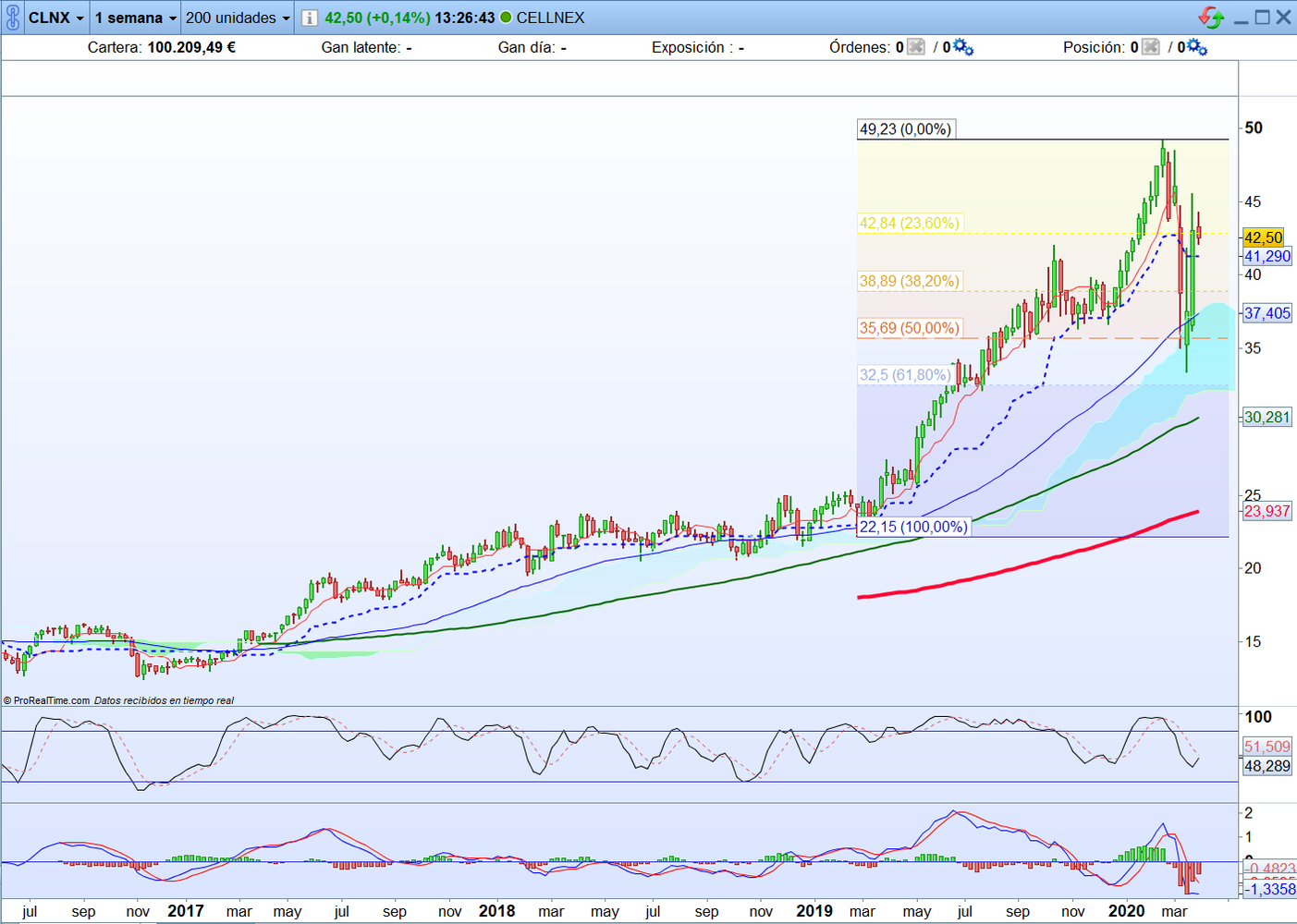Click the -1,3358 MACD value tag
This screenshot has width=1297, height=924.
[x=1269, y=889]
